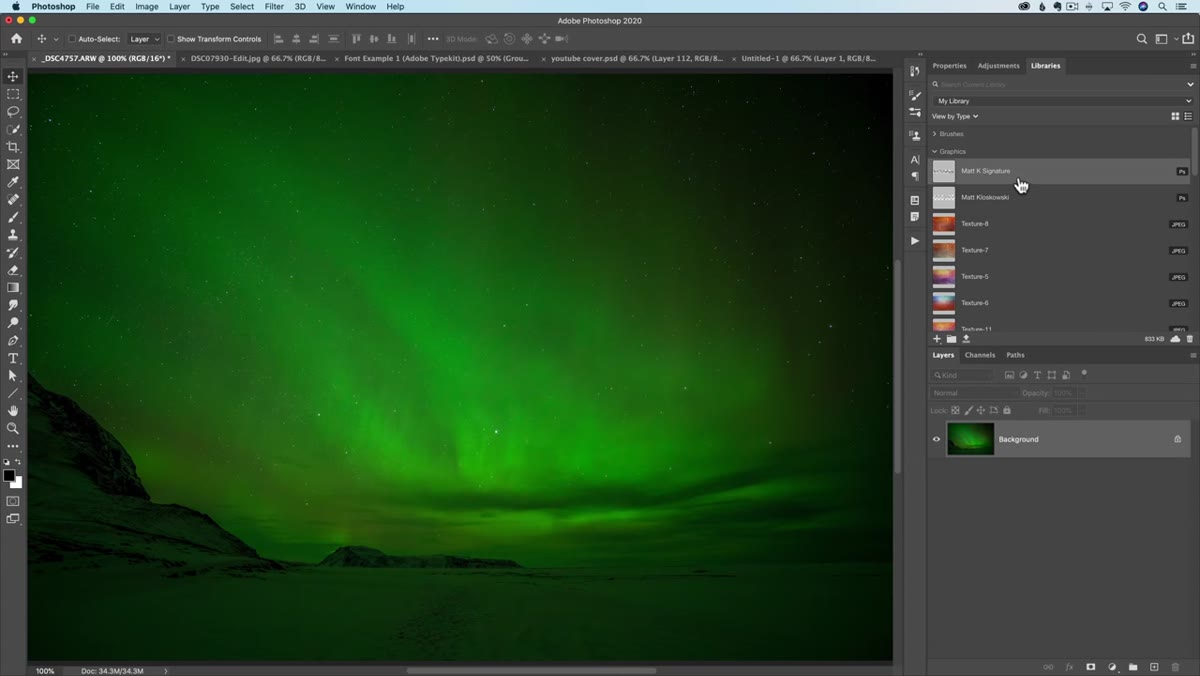Image resolution: width=1200 pixels, height=676 pixels.
Task: Open the Auto-Select Layer dropdown
Action: pyautogui.click(x=144, y=39)
